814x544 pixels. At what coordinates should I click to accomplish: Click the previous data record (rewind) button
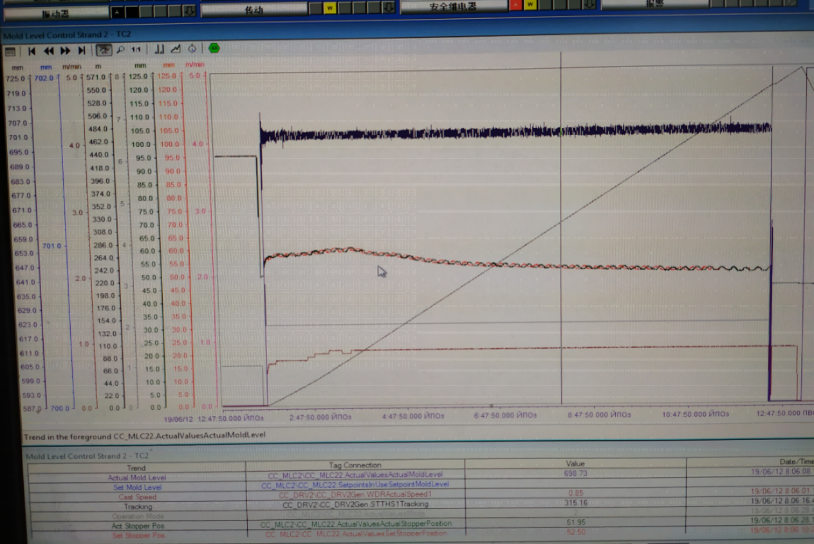(48, 49)
